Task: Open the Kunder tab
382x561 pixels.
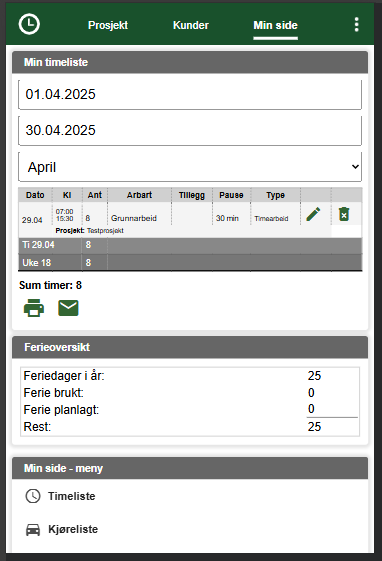Action: pos(191,25)
